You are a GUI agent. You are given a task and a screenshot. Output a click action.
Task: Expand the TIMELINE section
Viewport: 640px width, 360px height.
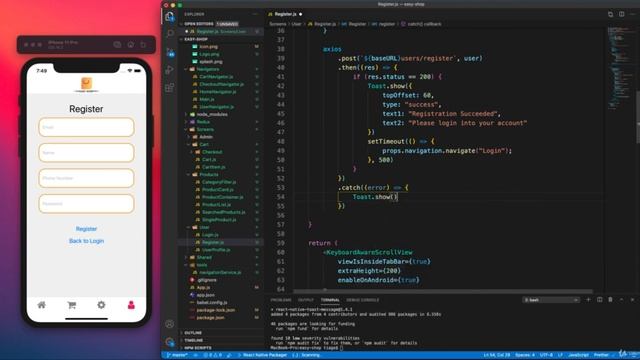194,340
